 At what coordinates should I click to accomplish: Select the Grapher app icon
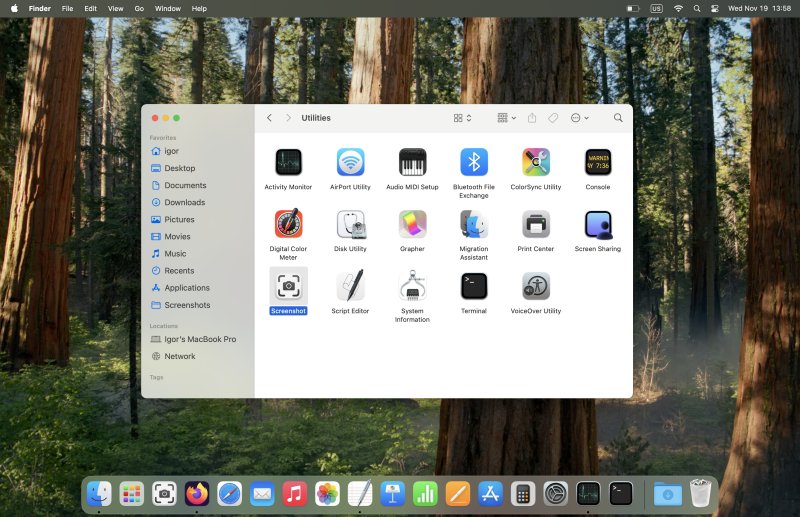[412, 224]
